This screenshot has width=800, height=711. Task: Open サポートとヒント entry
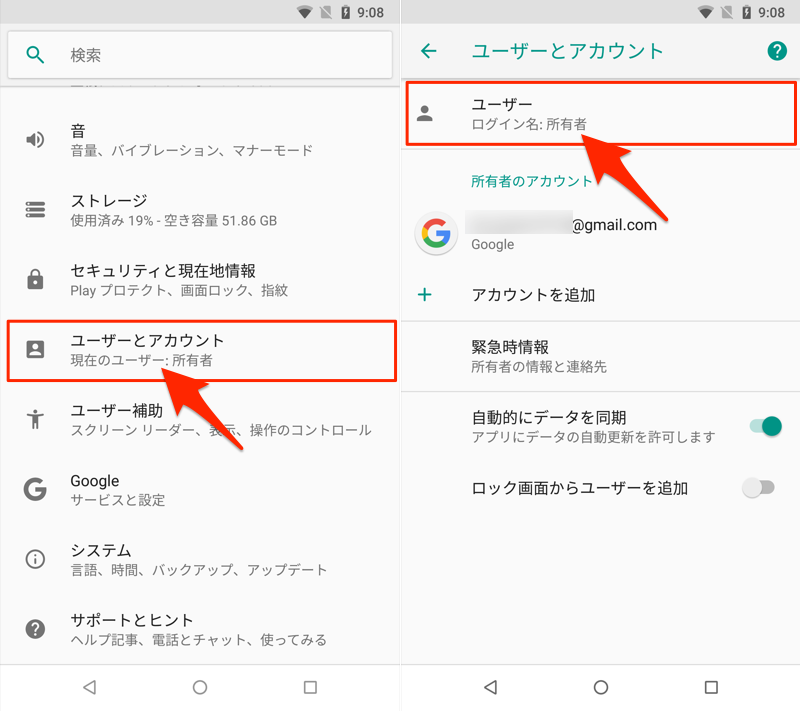tap(200, 629)
